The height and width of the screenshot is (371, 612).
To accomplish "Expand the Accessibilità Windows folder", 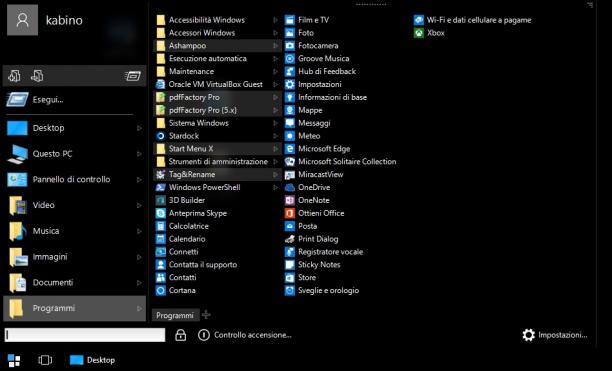I will point(217,20).
